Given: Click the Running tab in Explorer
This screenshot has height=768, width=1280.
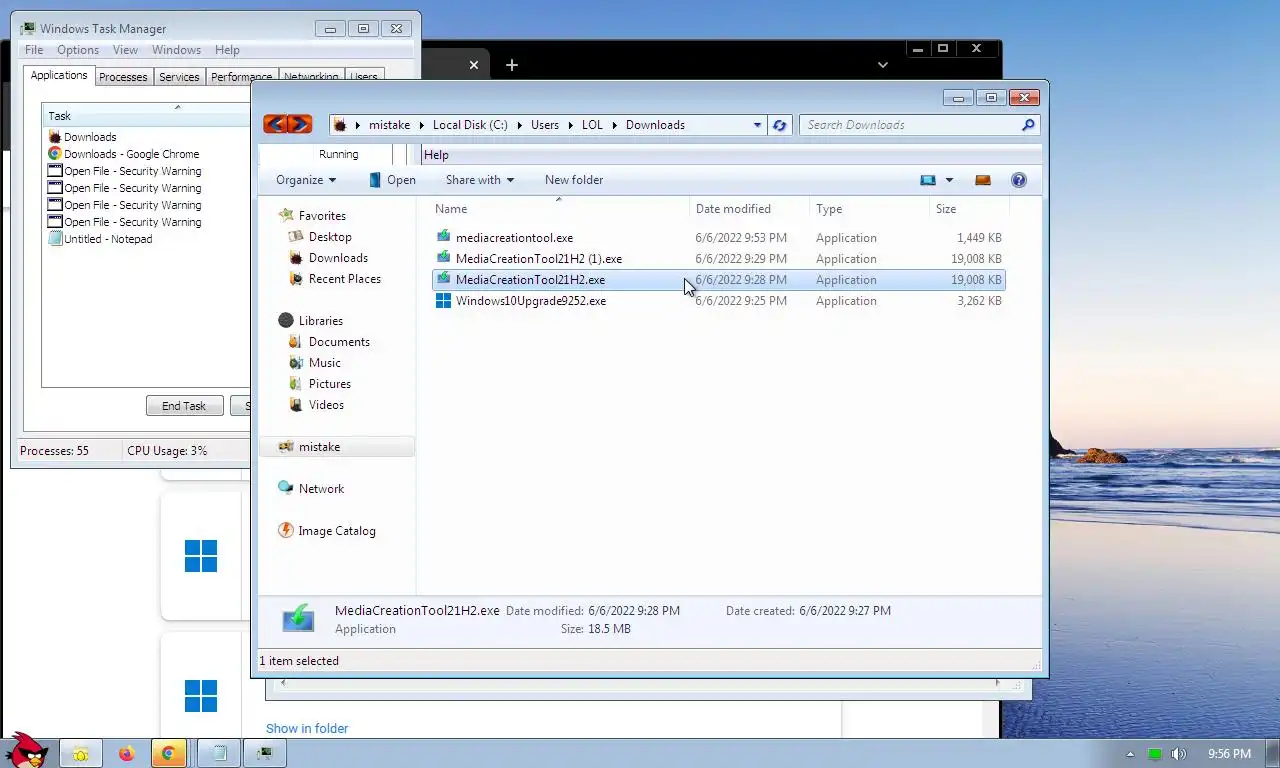Looking at the screenshot, I should click(x=338, y=154).
